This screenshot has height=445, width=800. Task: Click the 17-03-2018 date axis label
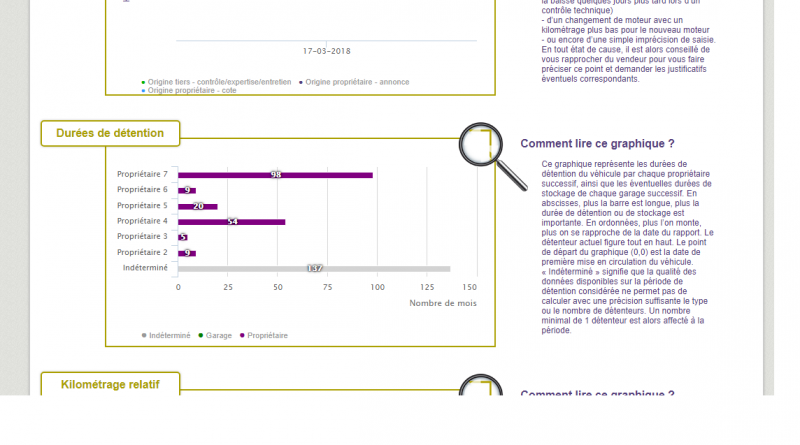[327, 51]
